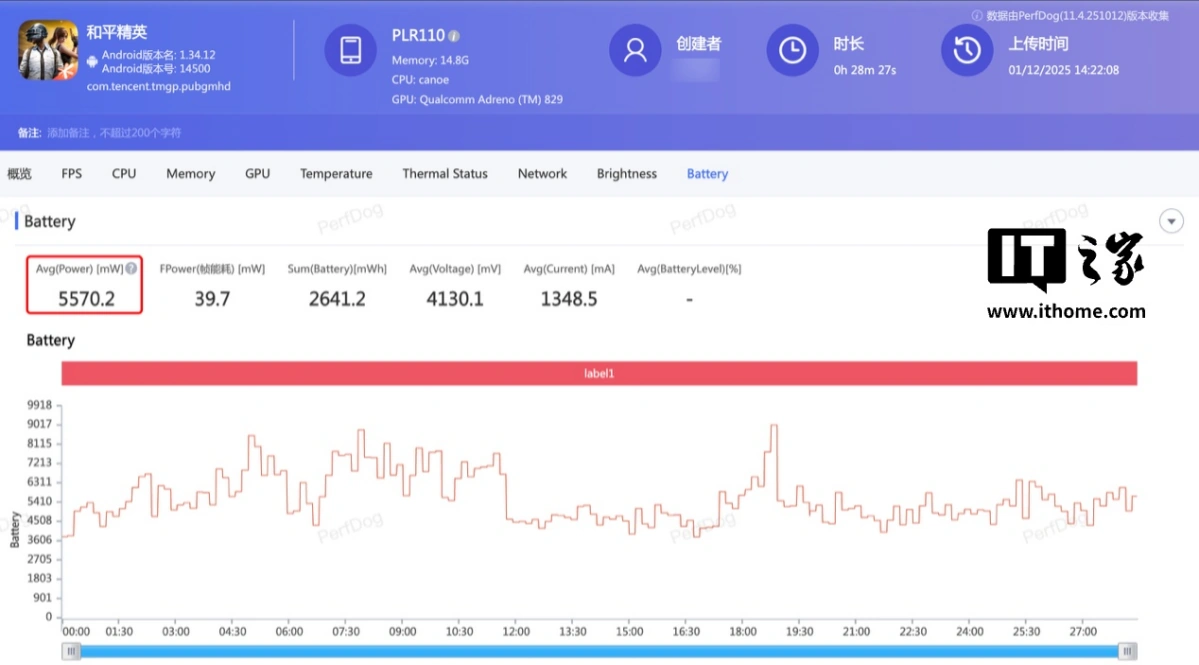Image resolution: width=1199 pixels, height=665 pixels.
Task: Click the upload time history icon
Action: point(966,50)
